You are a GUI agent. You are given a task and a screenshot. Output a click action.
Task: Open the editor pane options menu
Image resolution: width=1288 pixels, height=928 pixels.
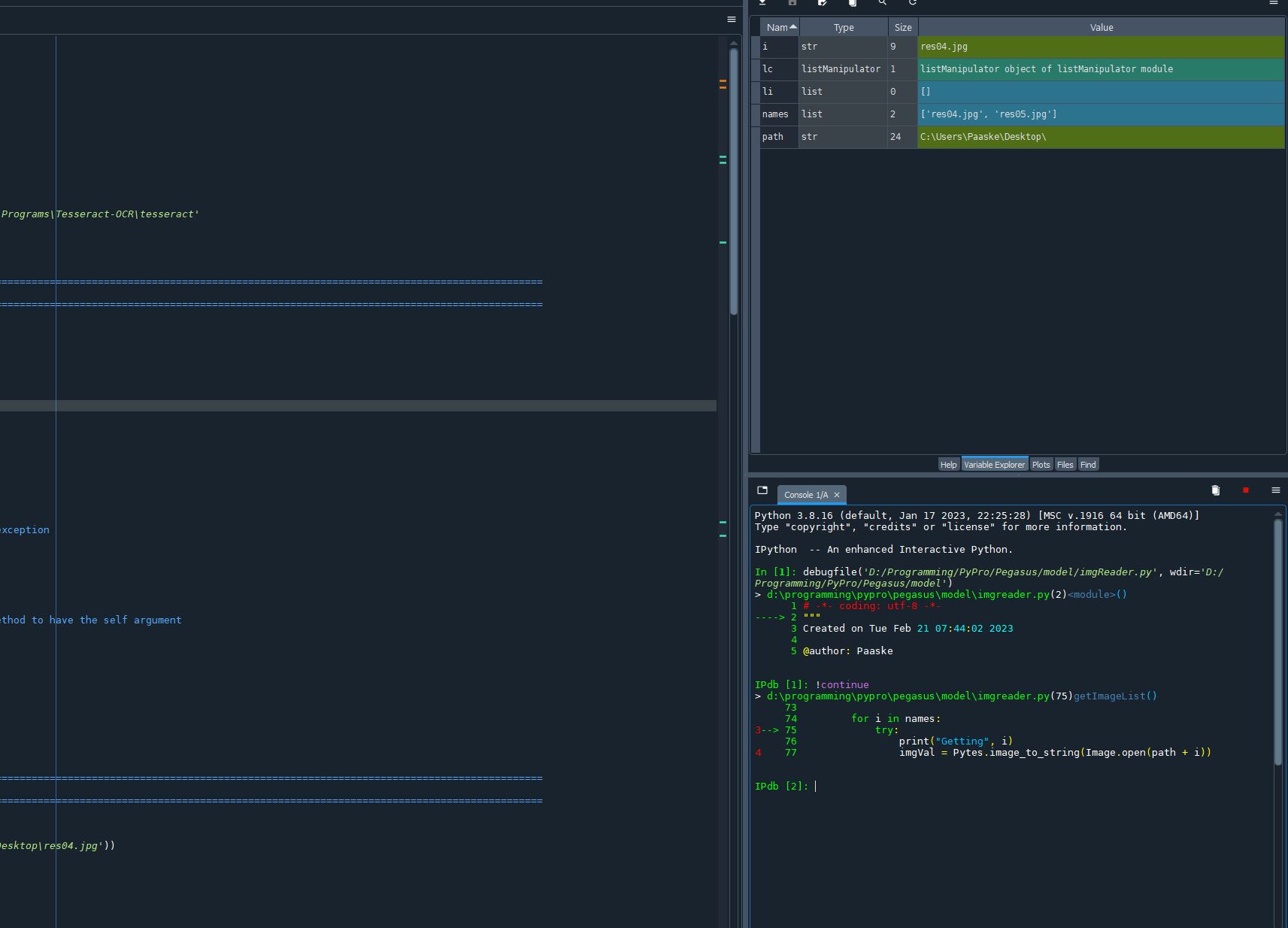(x=731, y=20)
